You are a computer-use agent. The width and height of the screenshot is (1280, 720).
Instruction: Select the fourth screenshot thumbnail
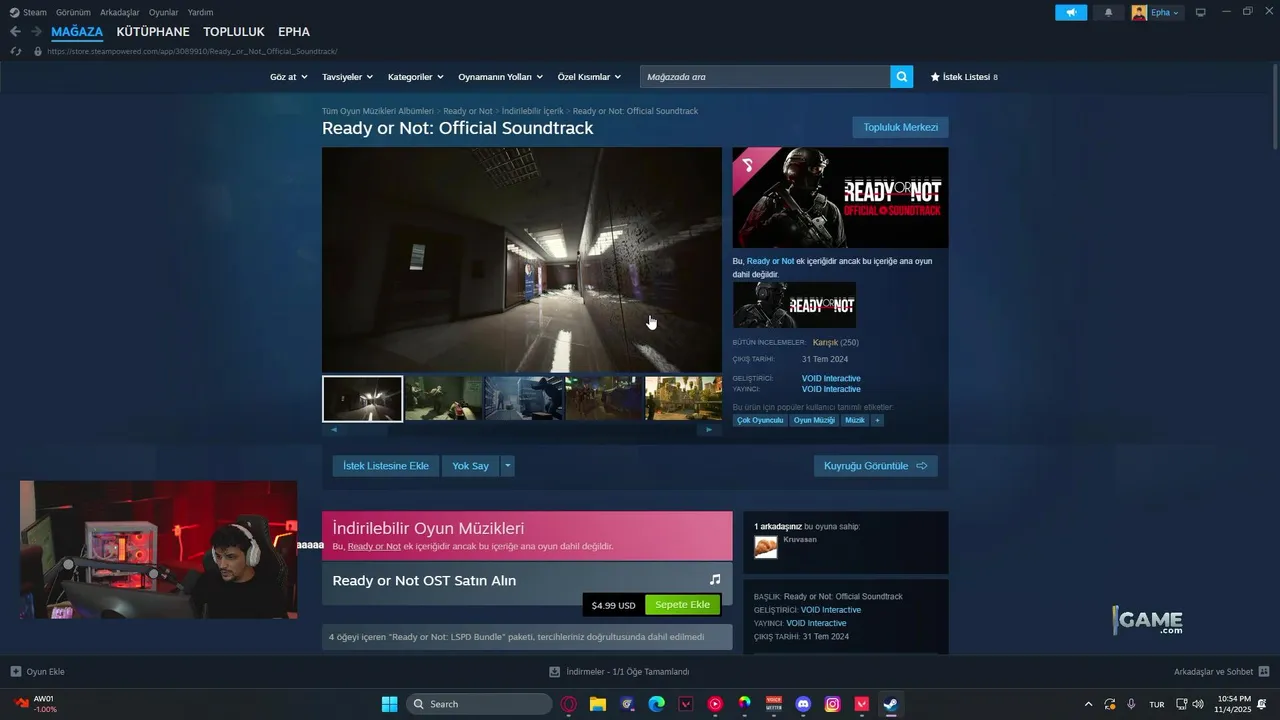[x=603, y=398]
